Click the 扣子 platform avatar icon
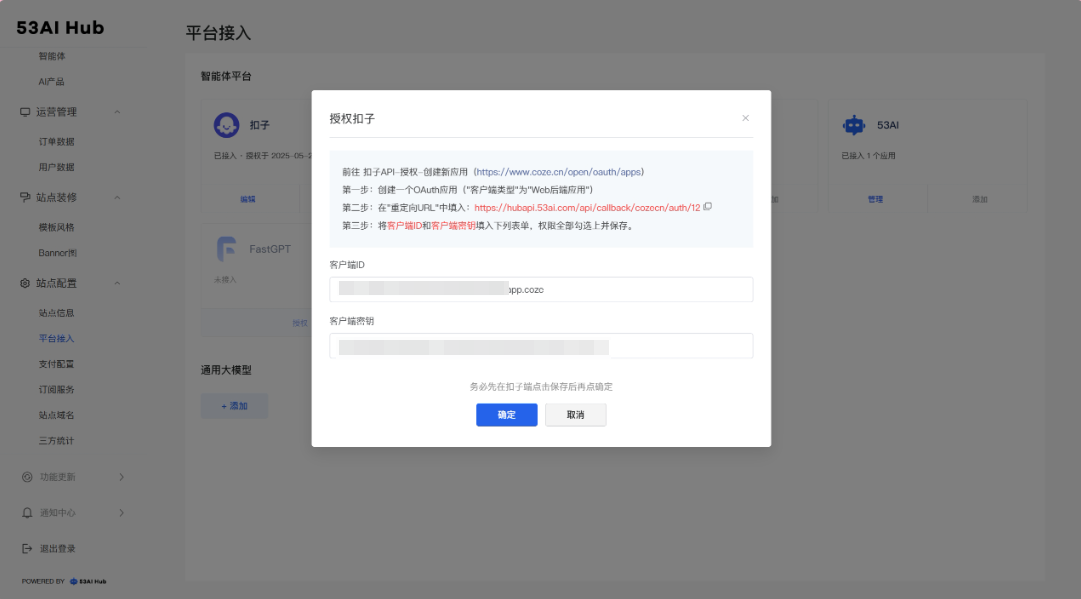The width and height of the screenshot is (1081, 599). (x=226, y=125)
